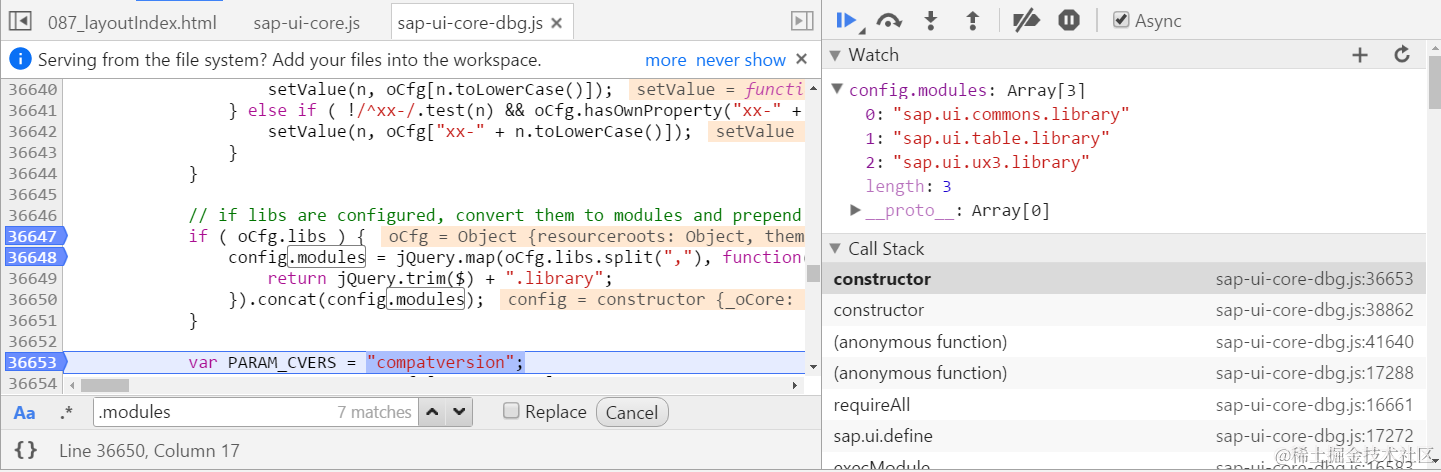
Task: Toggle the debugger sidebar icon at top right of editor
Action: [x=801, y=21]
